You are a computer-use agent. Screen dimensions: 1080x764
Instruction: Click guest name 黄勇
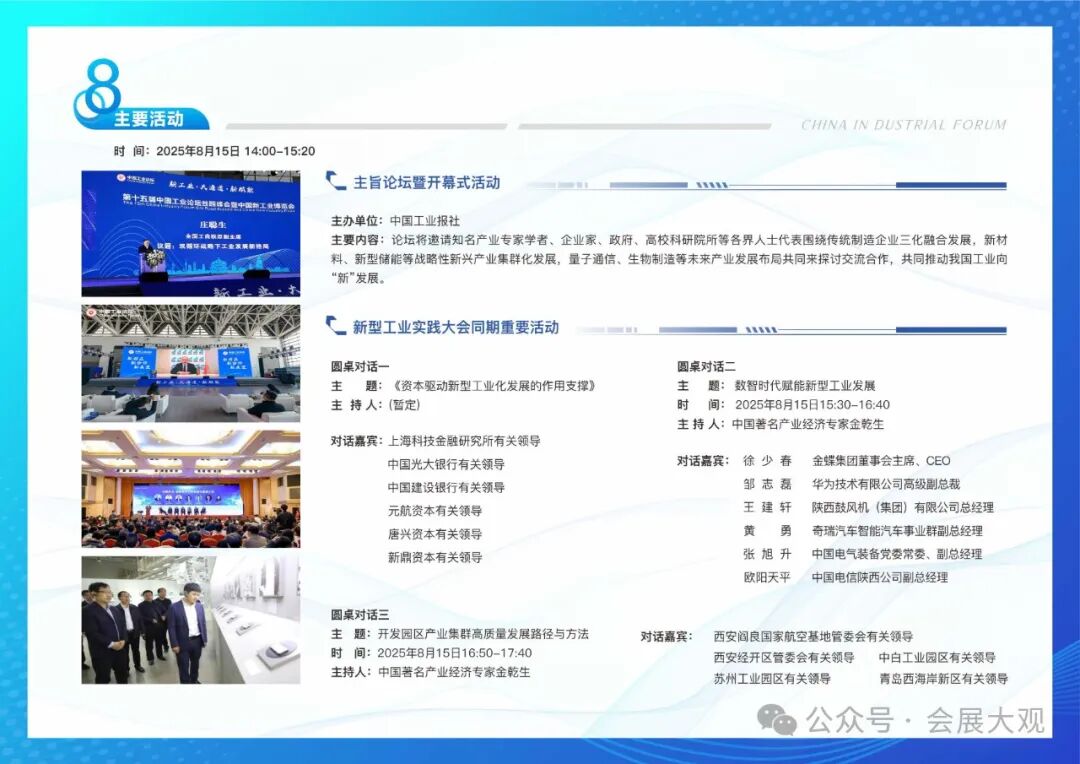point(767,531)
